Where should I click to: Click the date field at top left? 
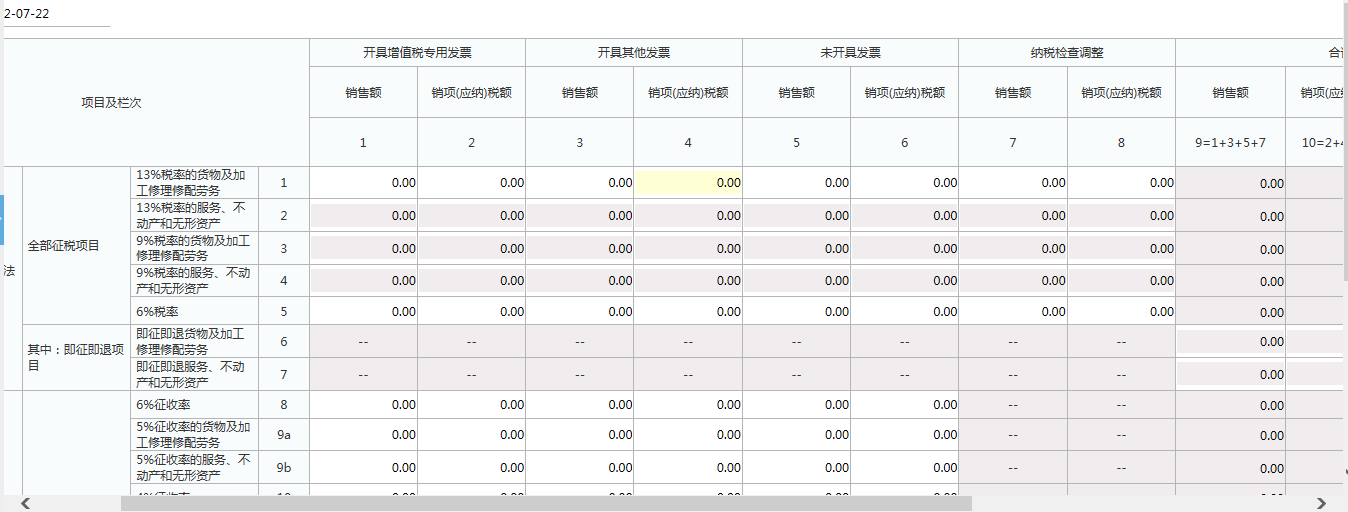point(55,14)
